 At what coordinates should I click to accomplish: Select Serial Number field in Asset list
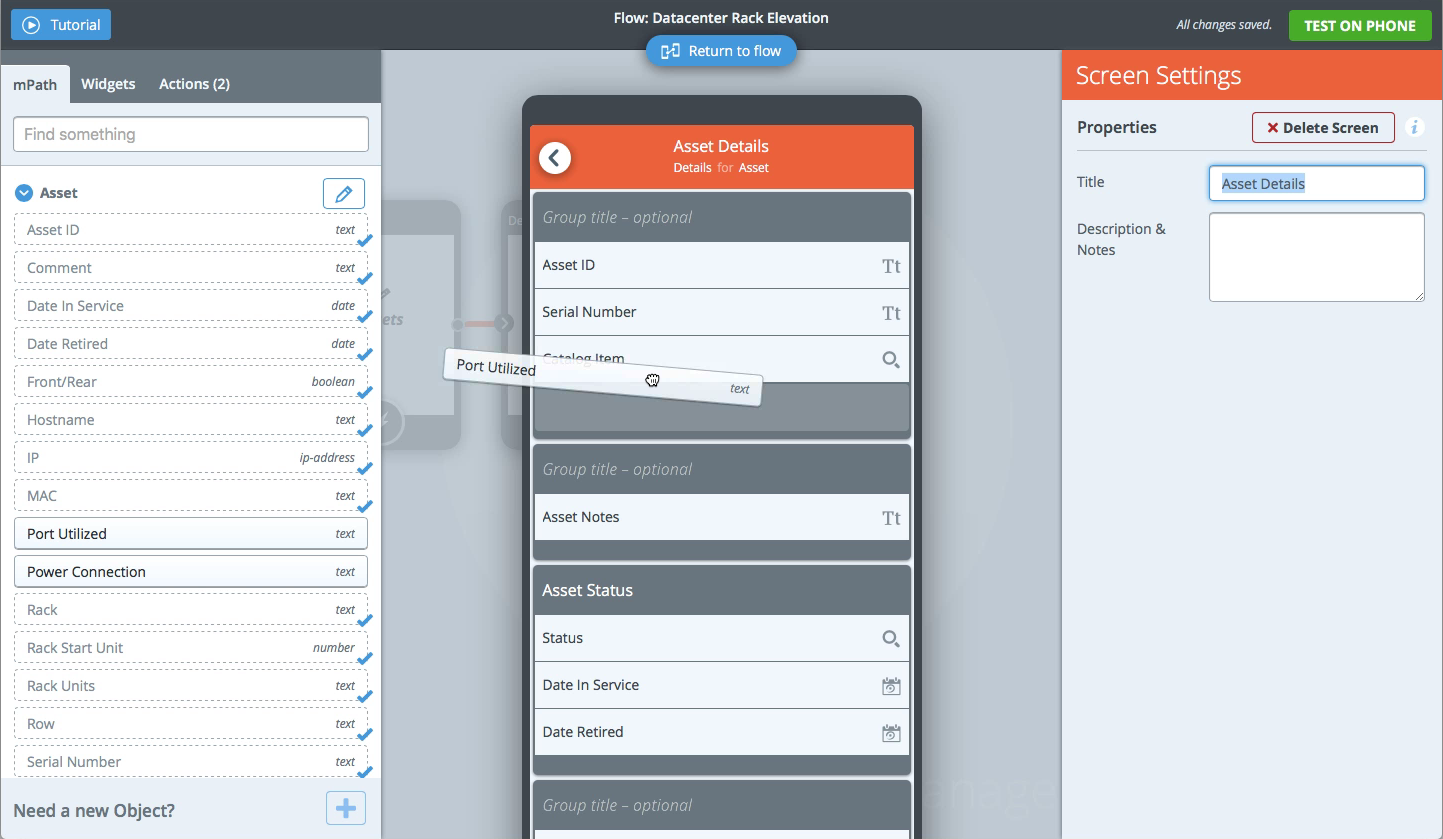pyautogui.click(x=191, y=761)
